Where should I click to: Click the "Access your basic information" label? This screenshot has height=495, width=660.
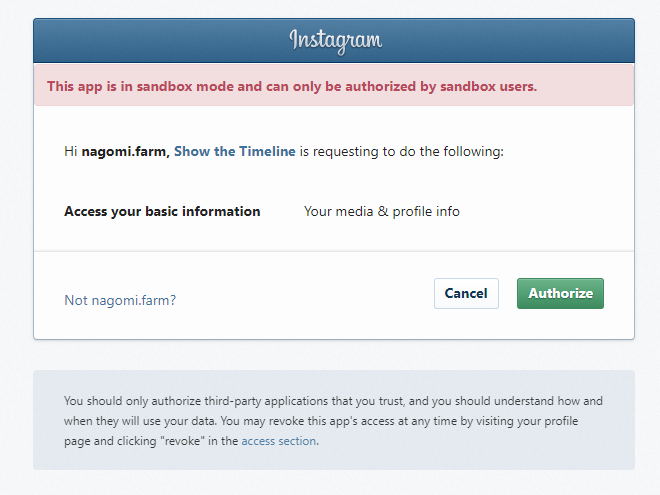click(162, 212)
